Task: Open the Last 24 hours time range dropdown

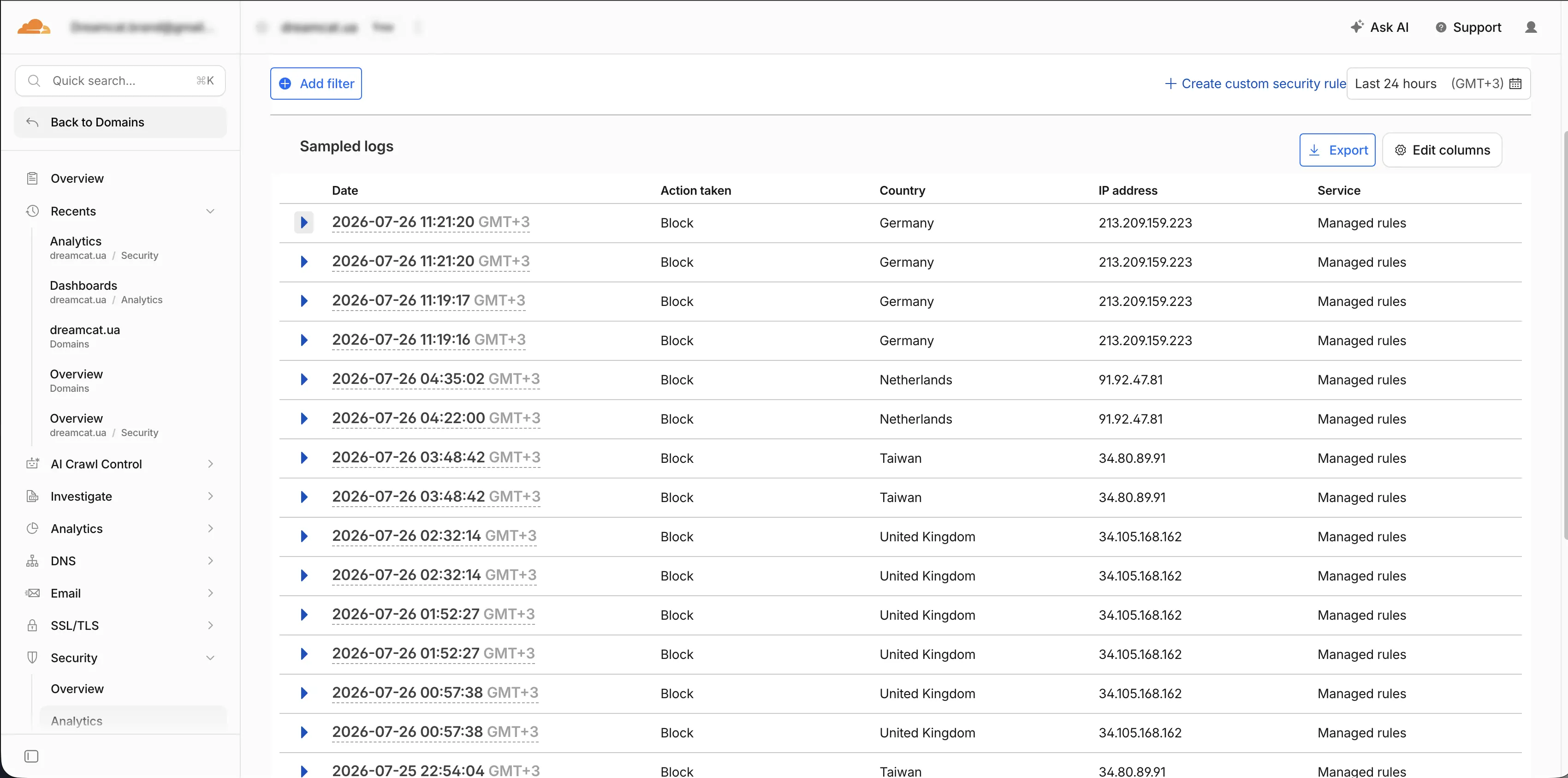Action: point(1438,84)
